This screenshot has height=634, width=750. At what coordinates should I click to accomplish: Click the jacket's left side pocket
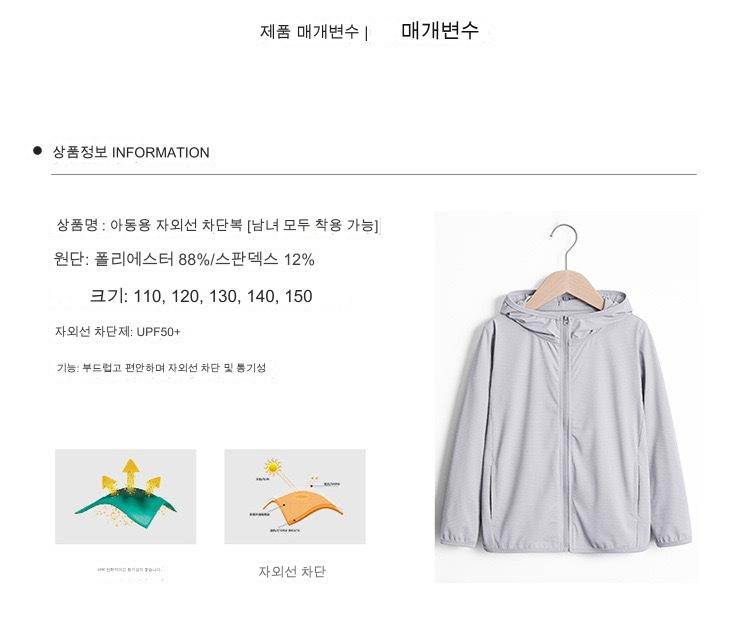click(493, 488)
